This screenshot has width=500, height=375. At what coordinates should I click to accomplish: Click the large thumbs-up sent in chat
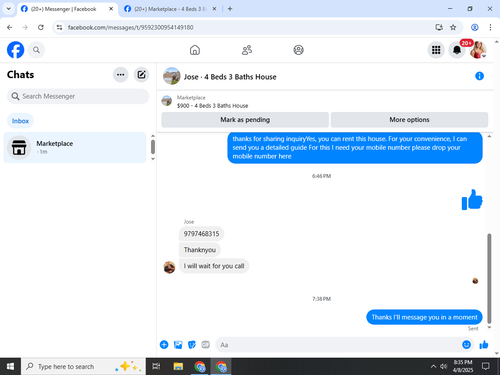tap(472, 200)
